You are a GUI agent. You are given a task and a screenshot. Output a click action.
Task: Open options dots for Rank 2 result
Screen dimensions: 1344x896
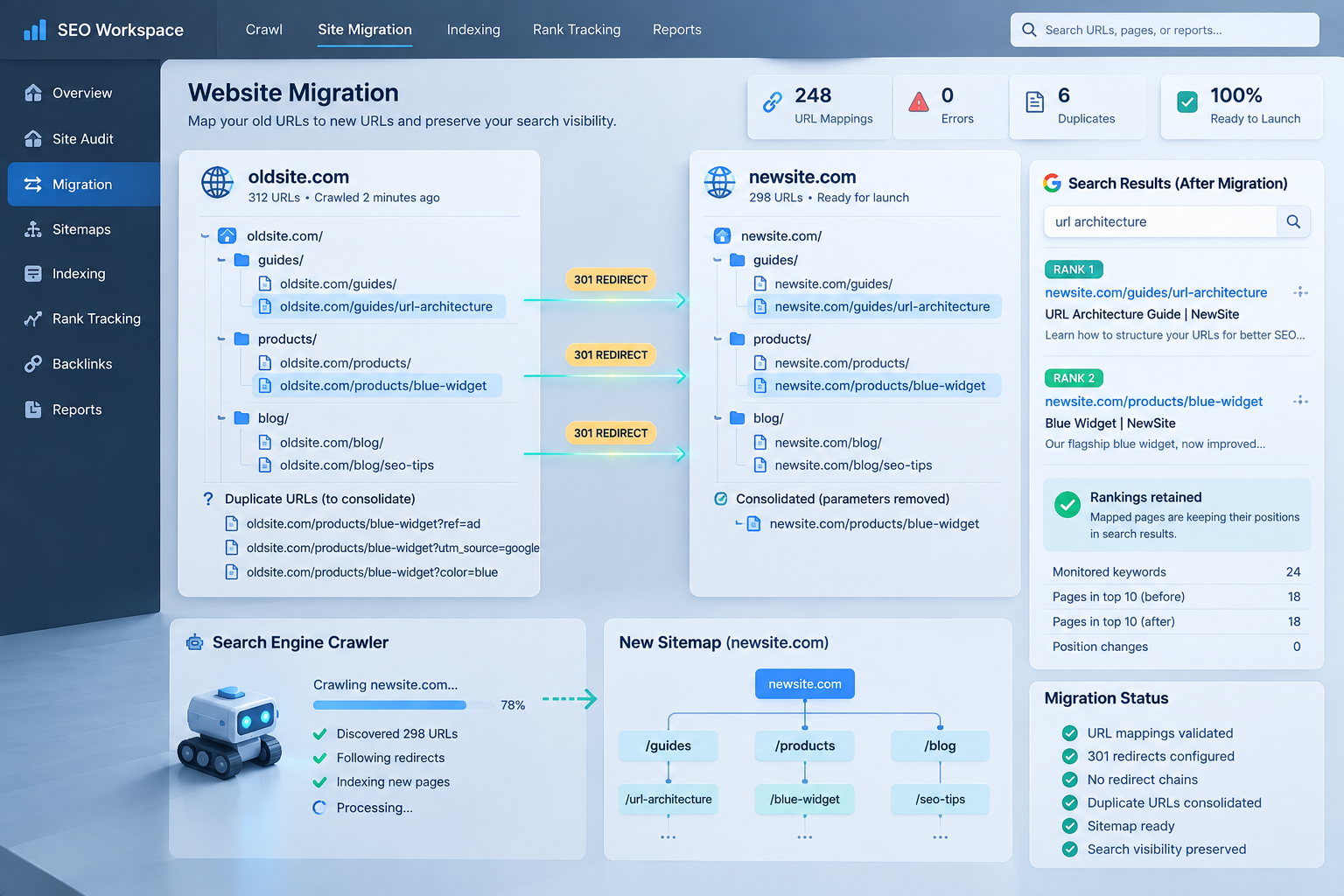tap(1301, 401)
